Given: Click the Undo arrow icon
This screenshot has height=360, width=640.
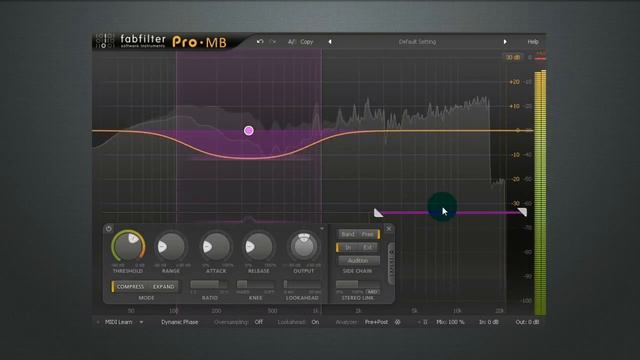Looking at the screenshot, I should tap(260, 42).
